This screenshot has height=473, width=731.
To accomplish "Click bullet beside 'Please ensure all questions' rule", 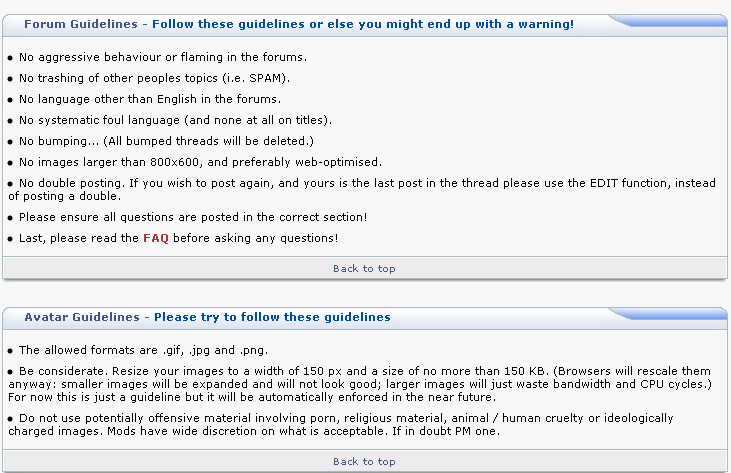I will (10, 217).
